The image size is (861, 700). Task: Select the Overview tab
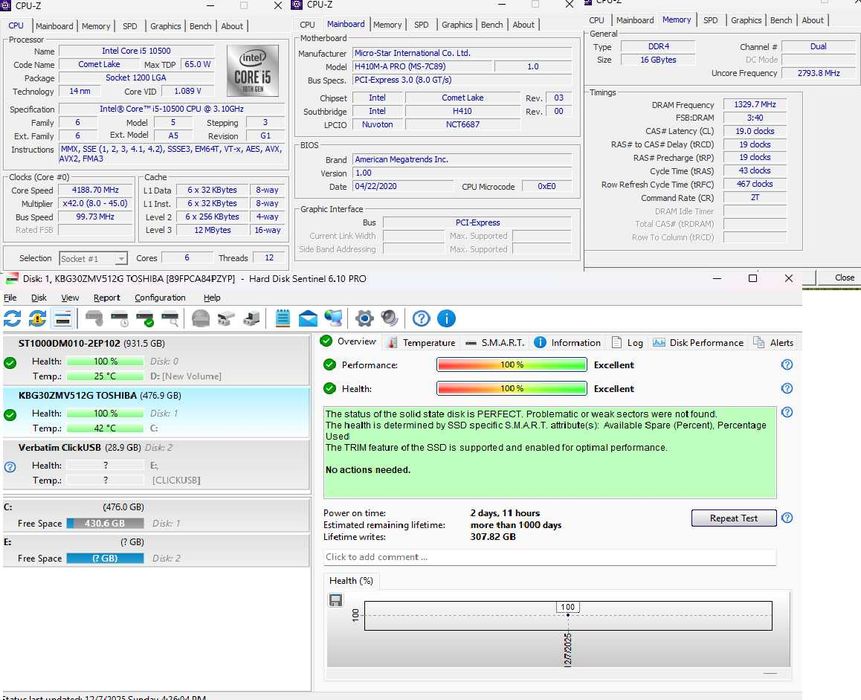pyautogui.click(x=349, y=341)
